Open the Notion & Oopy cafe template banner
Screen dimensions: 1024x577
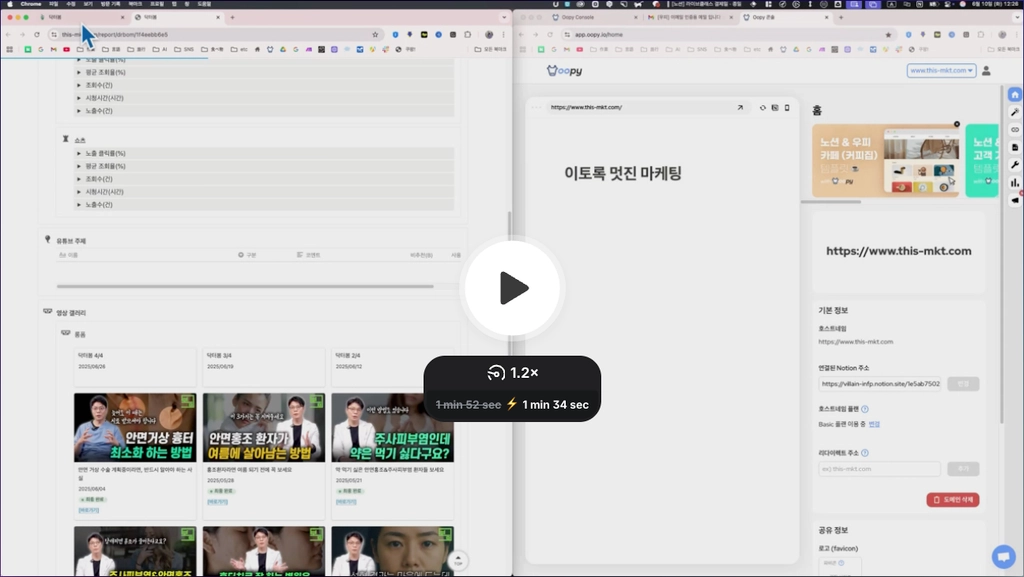click(x=886, y=161)
